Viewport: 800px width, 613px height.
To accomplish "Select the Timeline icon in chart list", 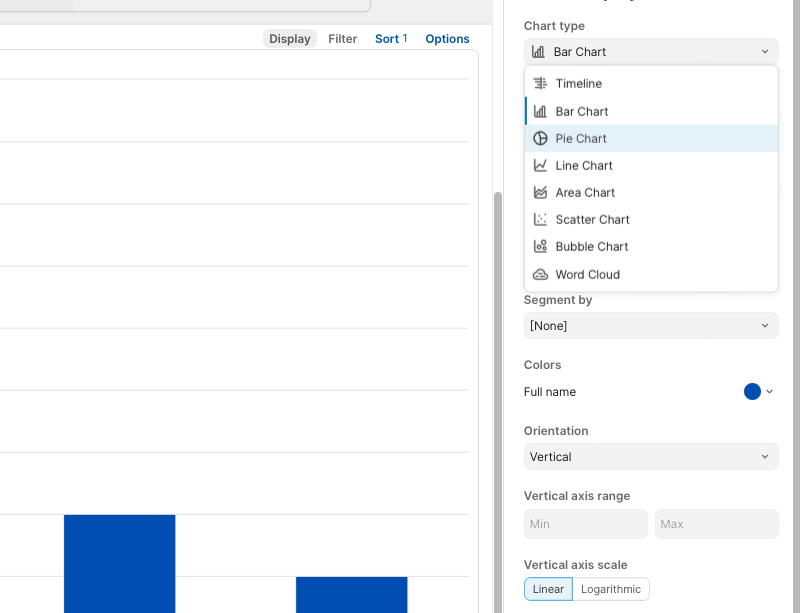I will pyautogui.click(x=540, y=84).
